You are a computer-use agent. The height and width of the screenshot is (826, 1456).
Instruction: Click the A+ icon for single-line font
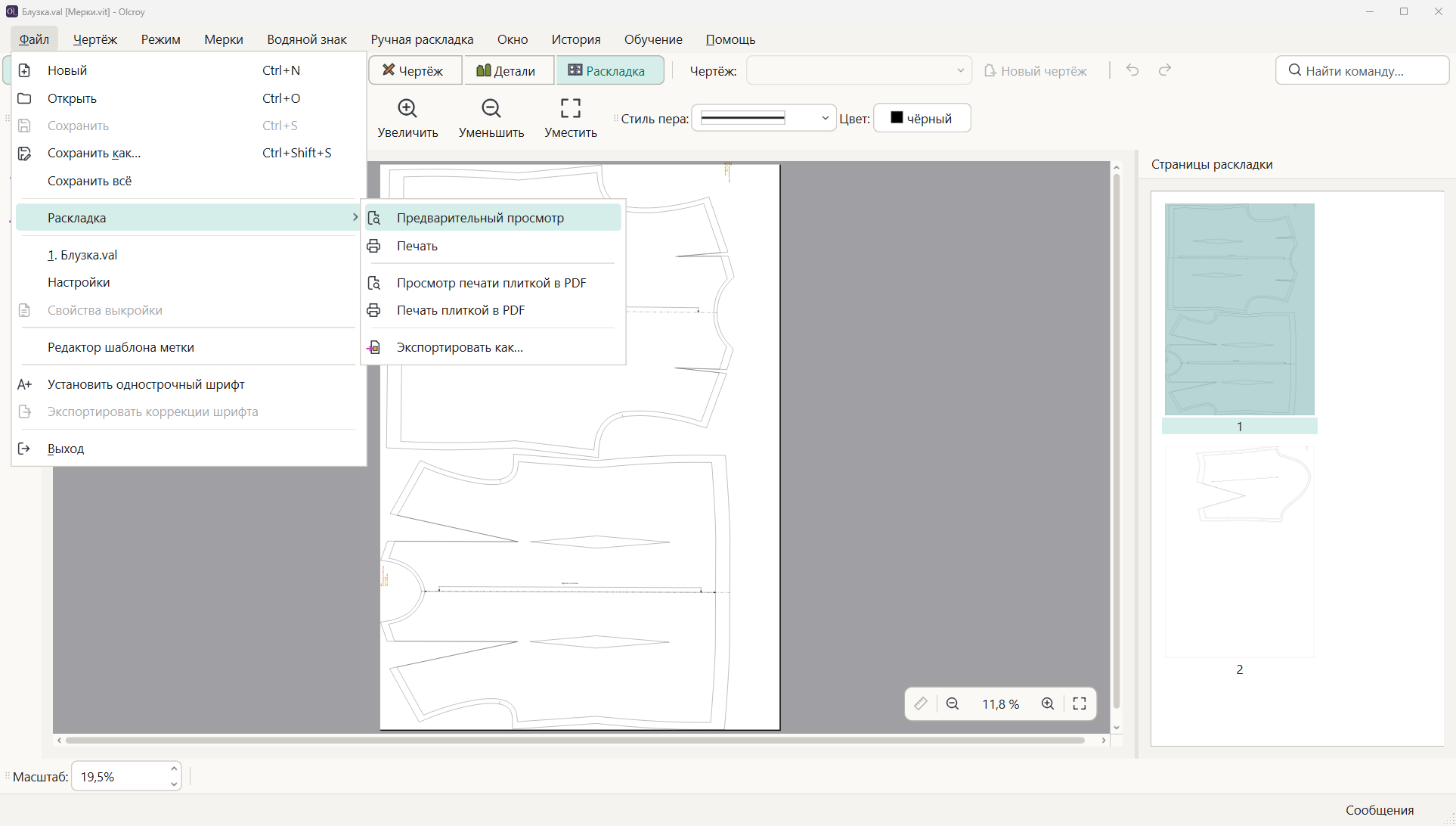tap(24, 384)
